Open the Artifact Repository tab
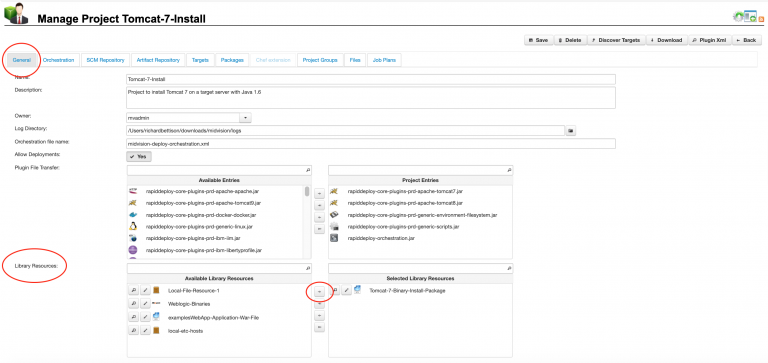This screenshot has width=768, height=363. coord(158,60)
